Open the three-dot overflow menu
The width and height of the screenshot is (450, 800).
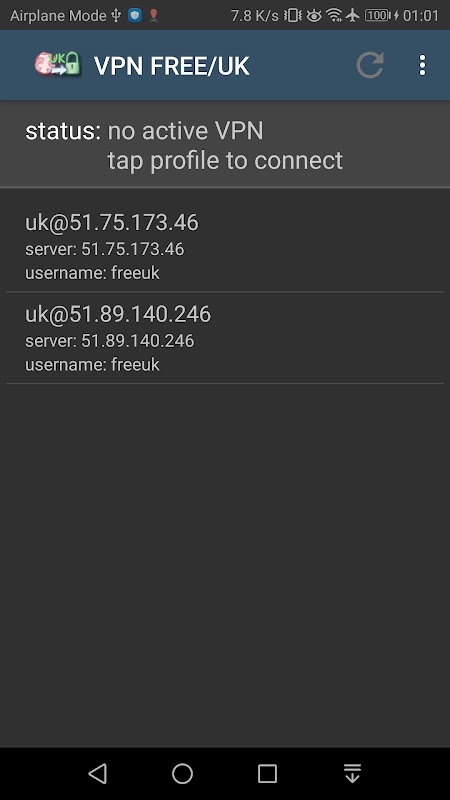[x=422, y=65]
